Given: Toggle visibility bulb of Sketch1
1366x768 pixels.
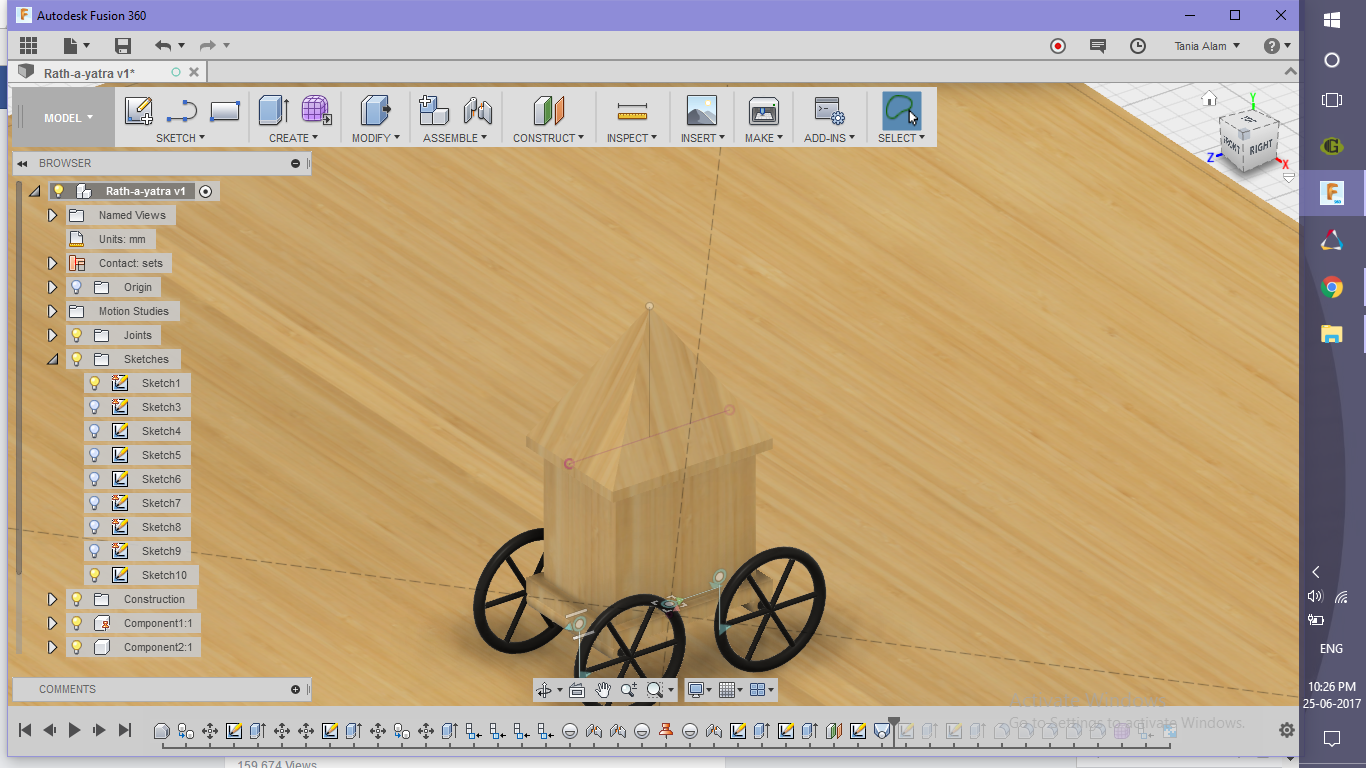Looking at the screenshot, I should (95, 383).
